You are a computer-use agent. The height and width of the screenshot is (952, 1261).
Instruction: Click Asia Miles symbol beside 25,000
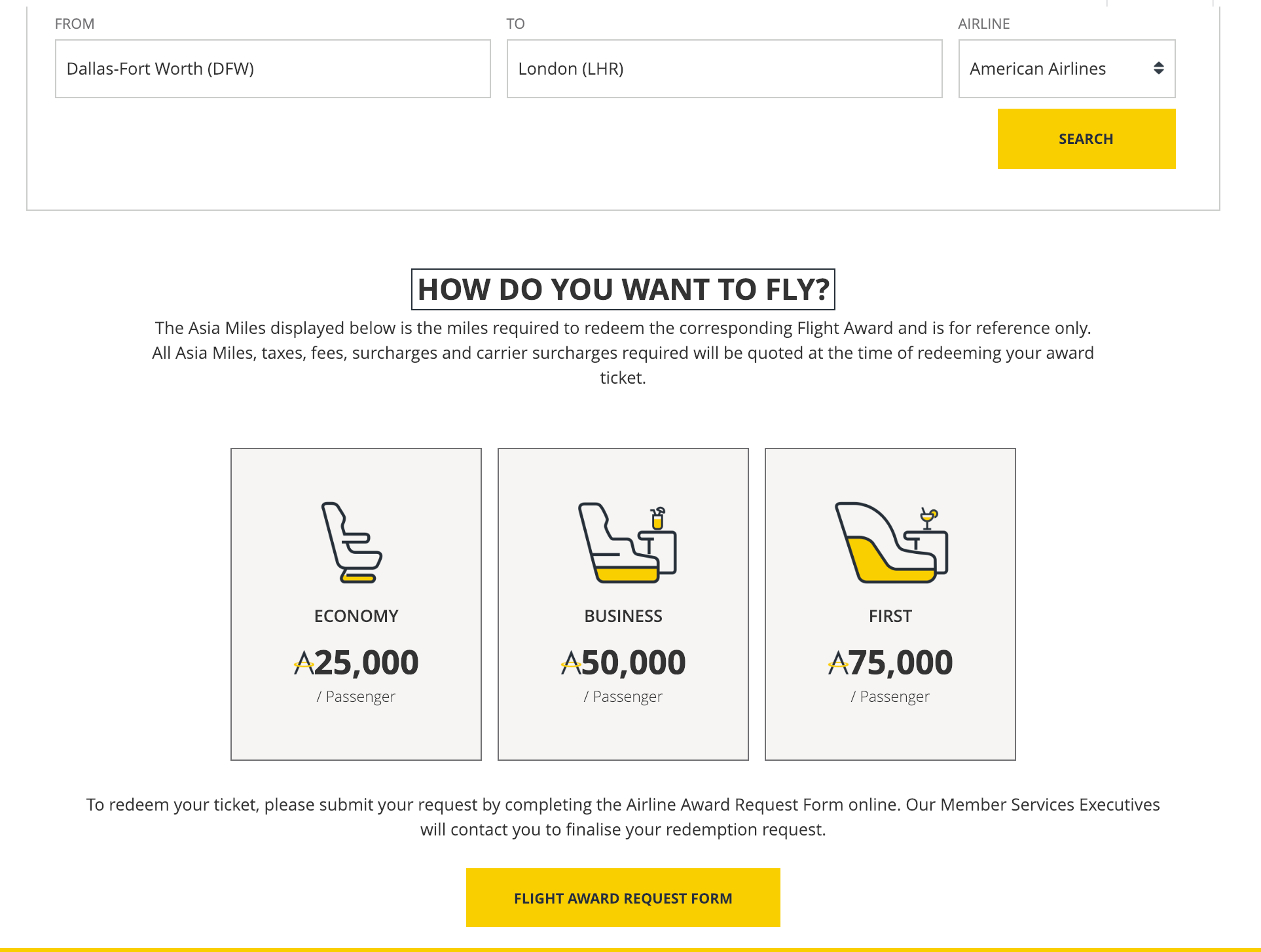click(x=304, y=663)
